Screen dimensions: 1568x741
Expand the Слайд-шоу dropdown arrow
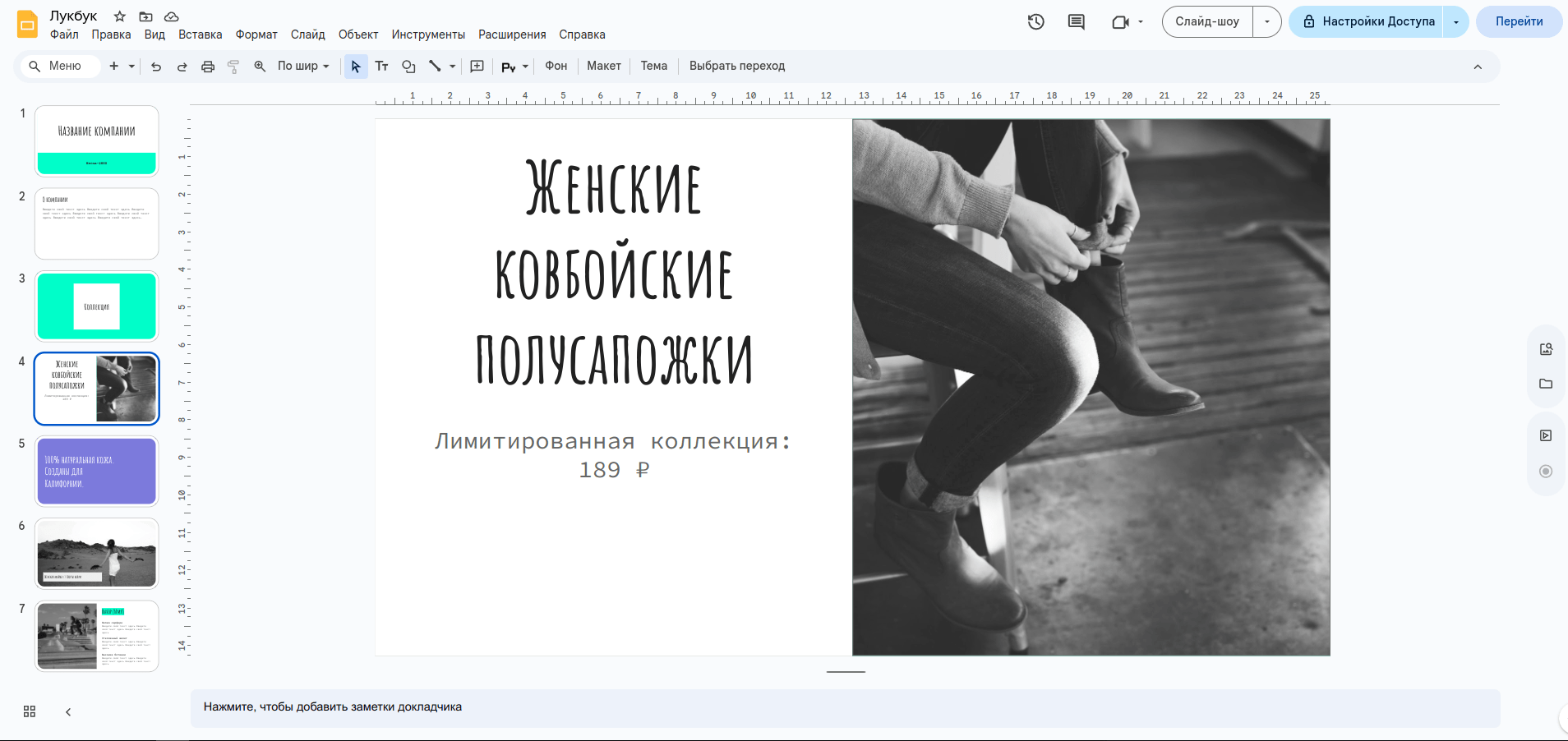click(x=1266, y=22)
